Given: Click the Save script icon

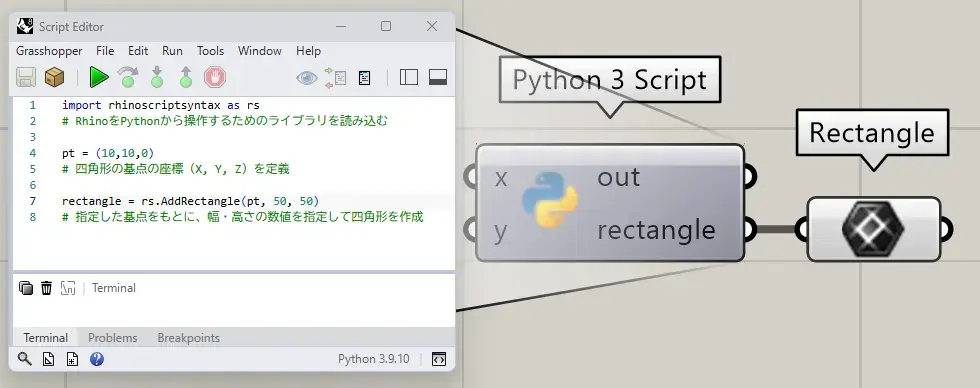Looking at the screenshot, I should click(26, 77).
